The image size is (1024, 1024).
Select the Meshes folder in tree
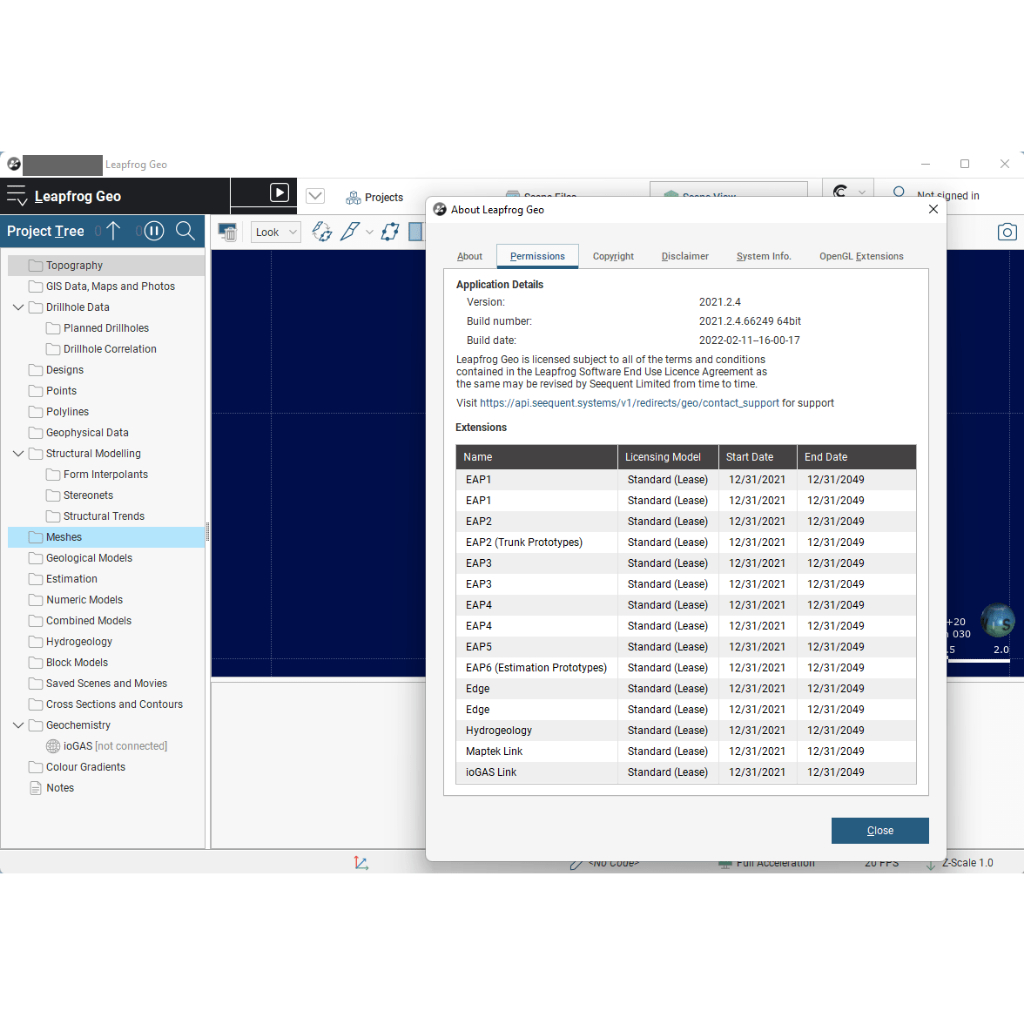64,537
